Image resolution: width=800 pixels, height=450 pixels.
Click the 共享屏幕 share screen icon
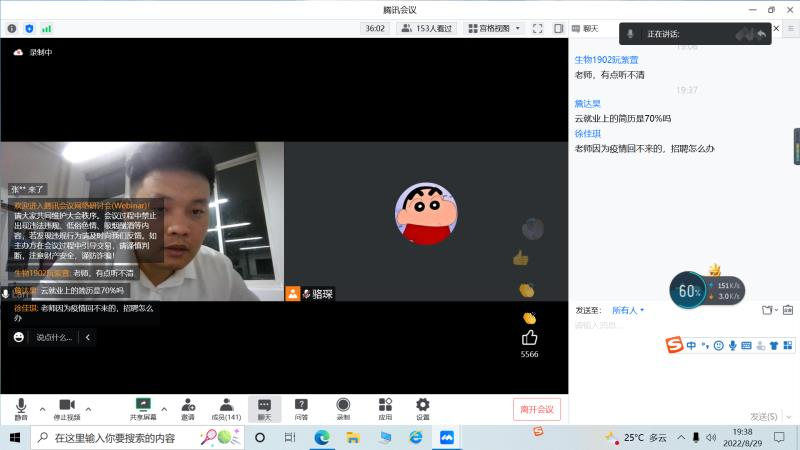tap(143, 407)
